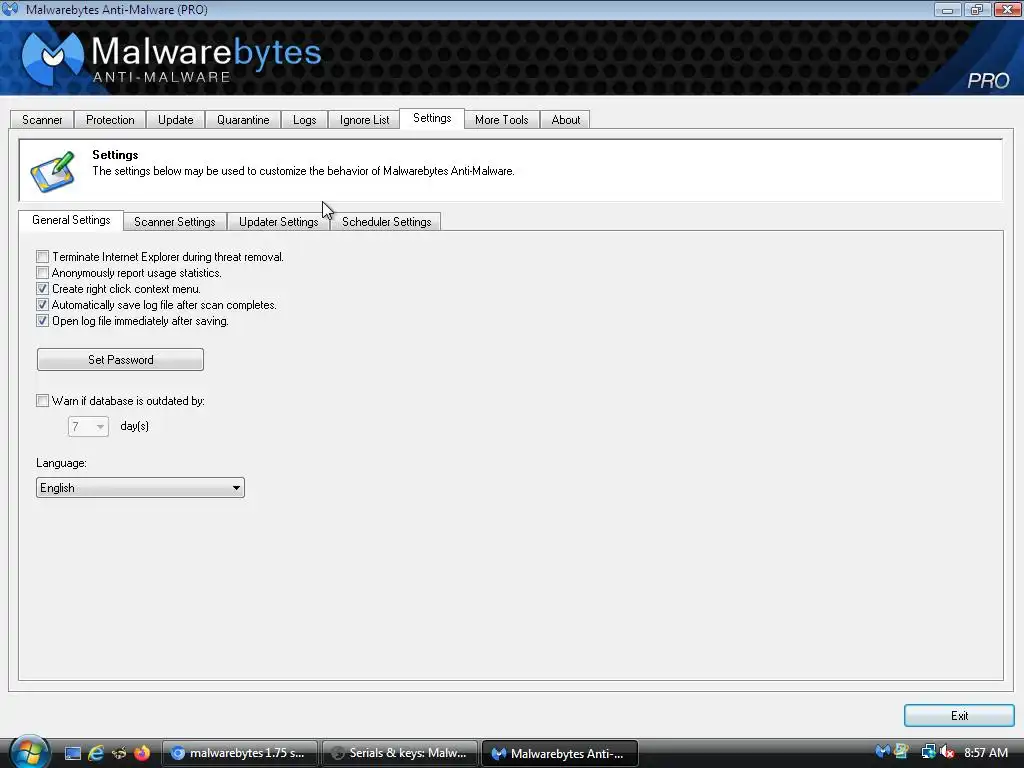Launch Internet Explorer from quick launch
This screenshot has height=768, width=1024.
95,753
